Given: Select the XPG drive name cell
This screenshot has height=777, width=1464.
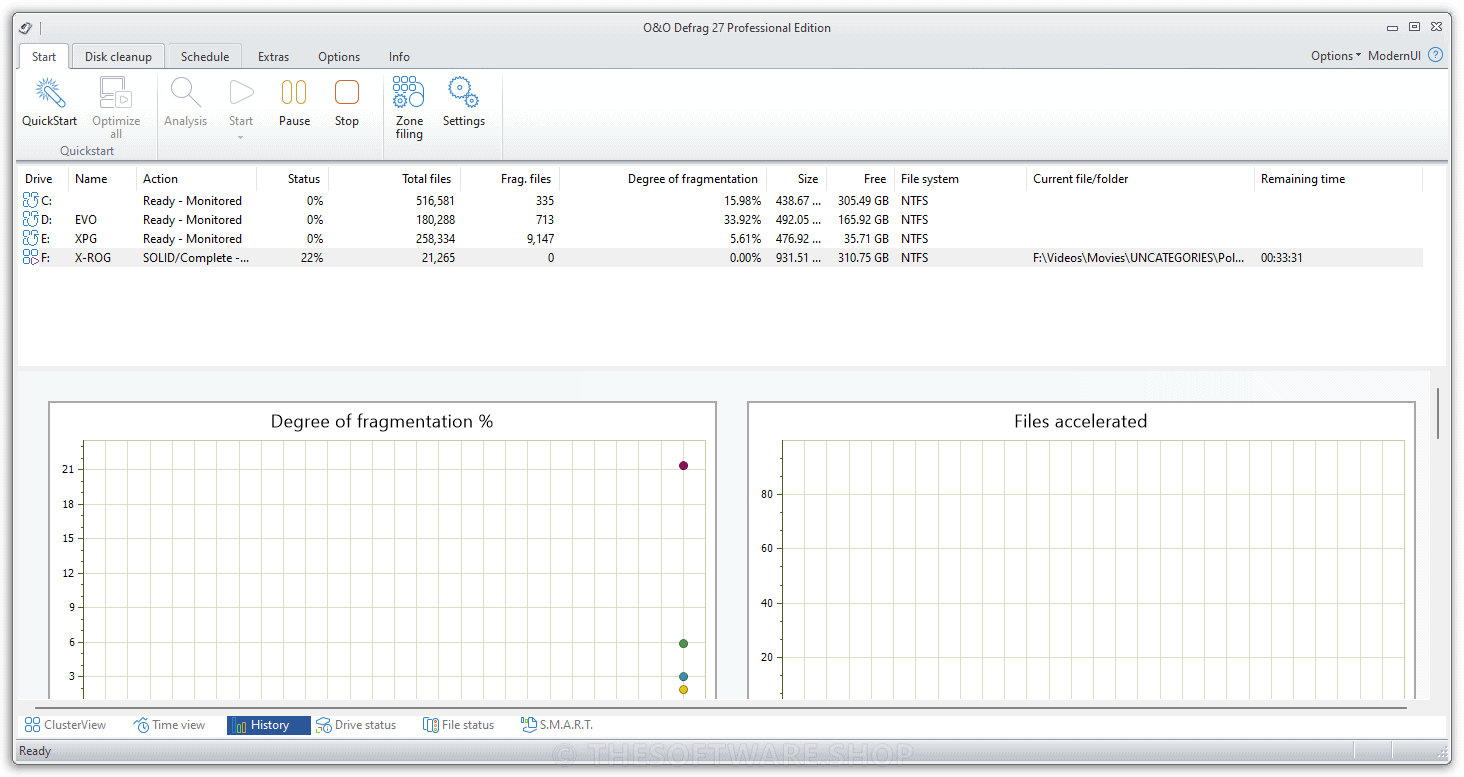Looking at the screenshot, I should 86,239.
